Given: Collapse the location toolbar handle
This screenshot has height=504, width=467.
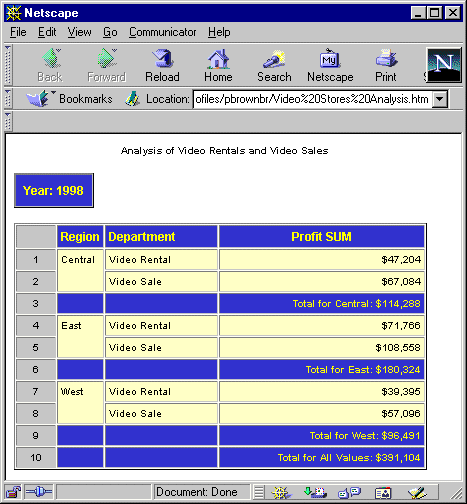Looking at the screenshot, I should (8, 99).
